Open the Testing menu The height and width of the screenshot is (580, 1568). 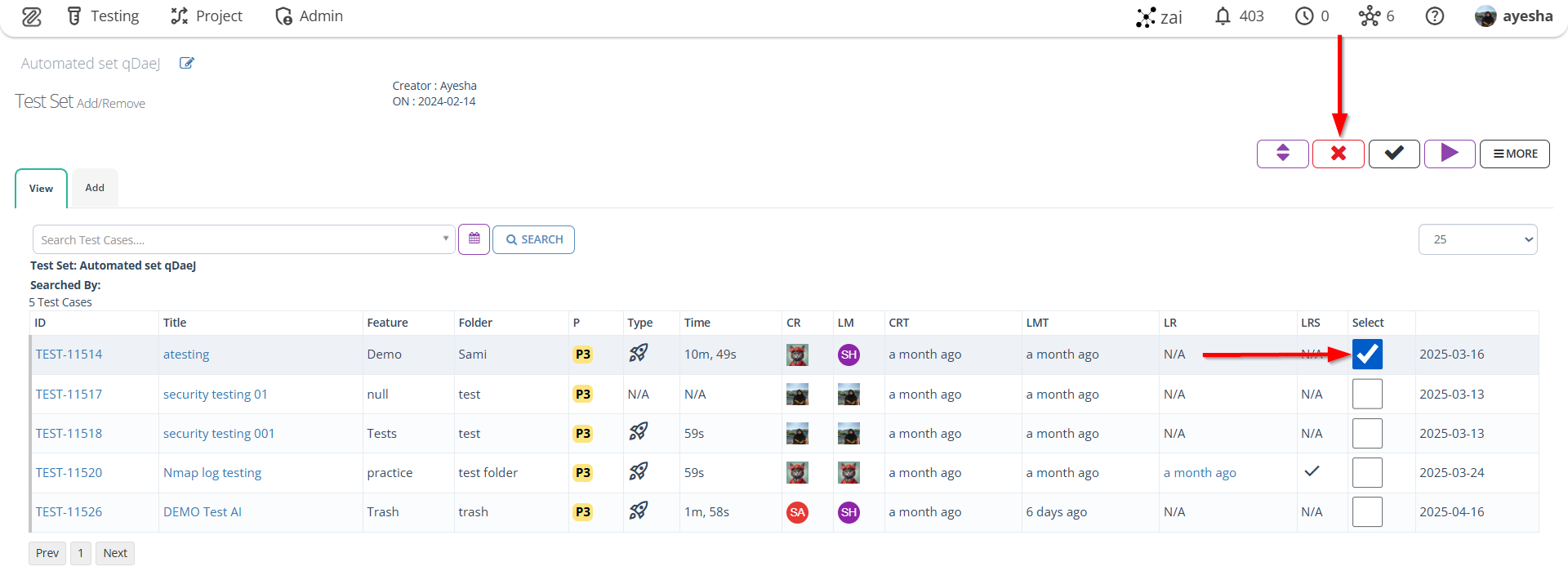coord(103,16)
